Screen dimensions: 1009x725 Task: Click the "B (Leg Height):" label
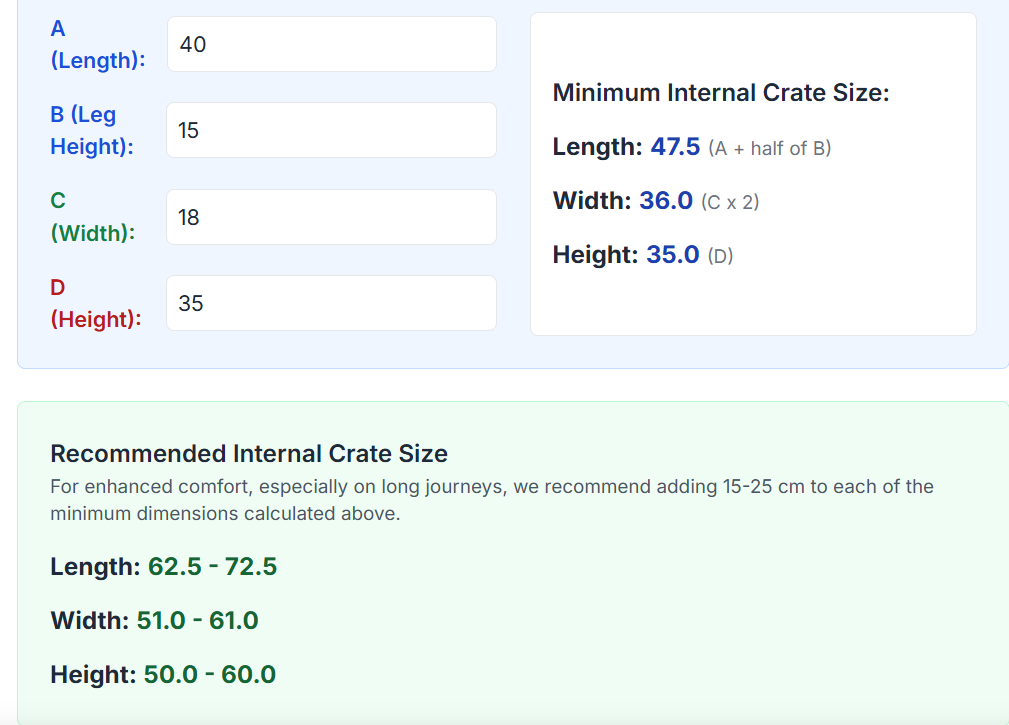point(91,131)
